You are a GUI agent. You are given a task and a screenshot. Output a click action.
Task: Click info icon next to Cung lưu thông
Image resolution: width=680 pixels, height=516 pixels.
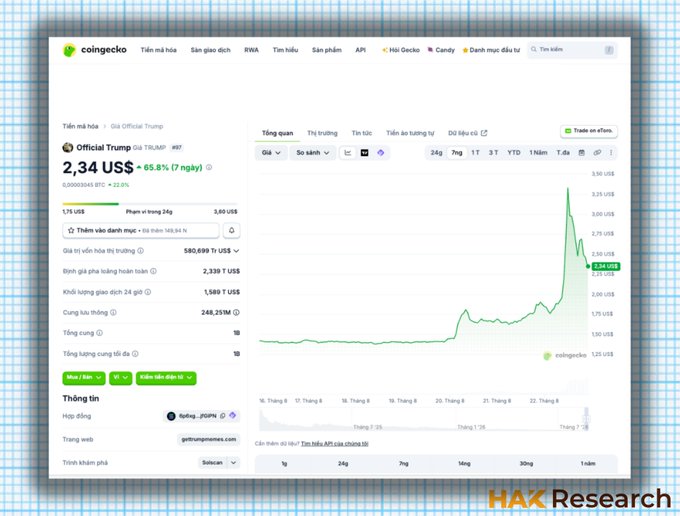point(113,312)
